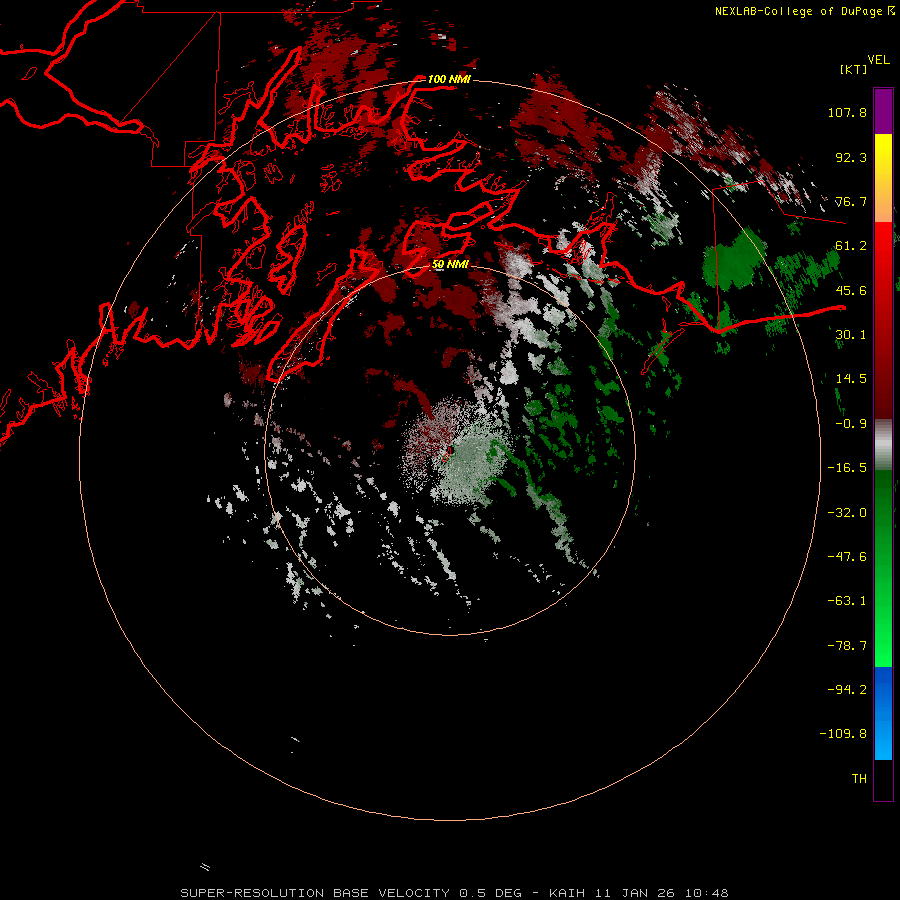Click the 100 NMI range ring label

click(x=449, y=79)
